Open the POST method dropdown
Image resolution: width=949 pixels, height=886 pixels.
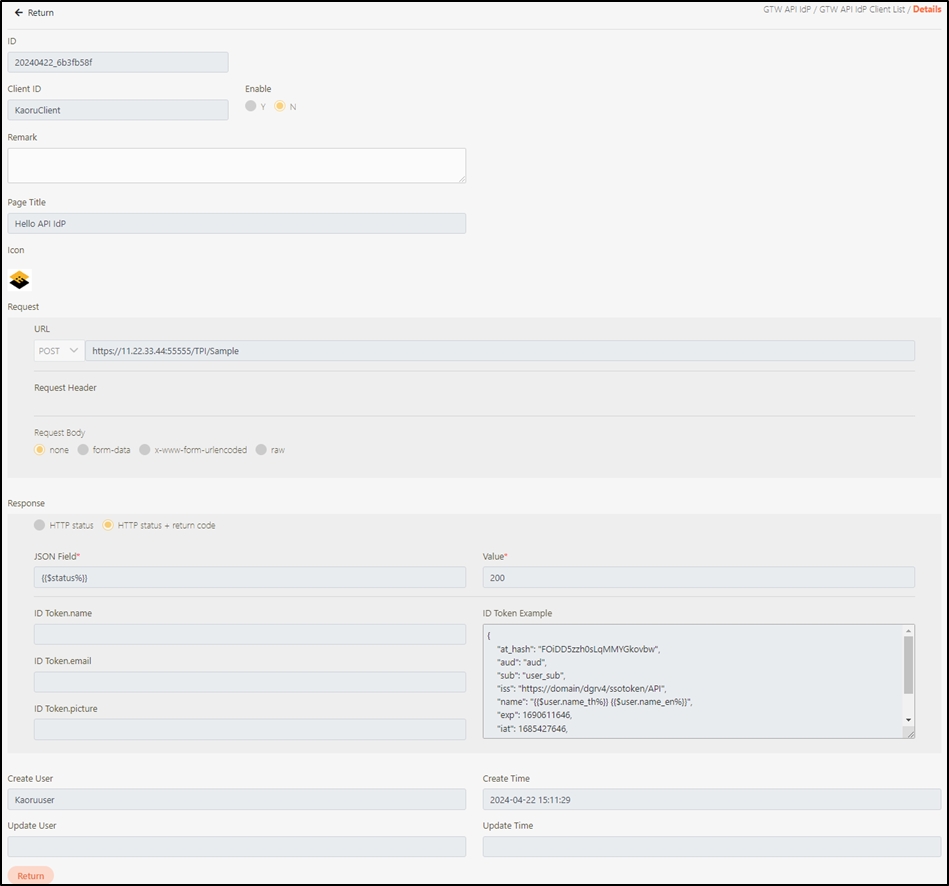click(x=59, y=351)
